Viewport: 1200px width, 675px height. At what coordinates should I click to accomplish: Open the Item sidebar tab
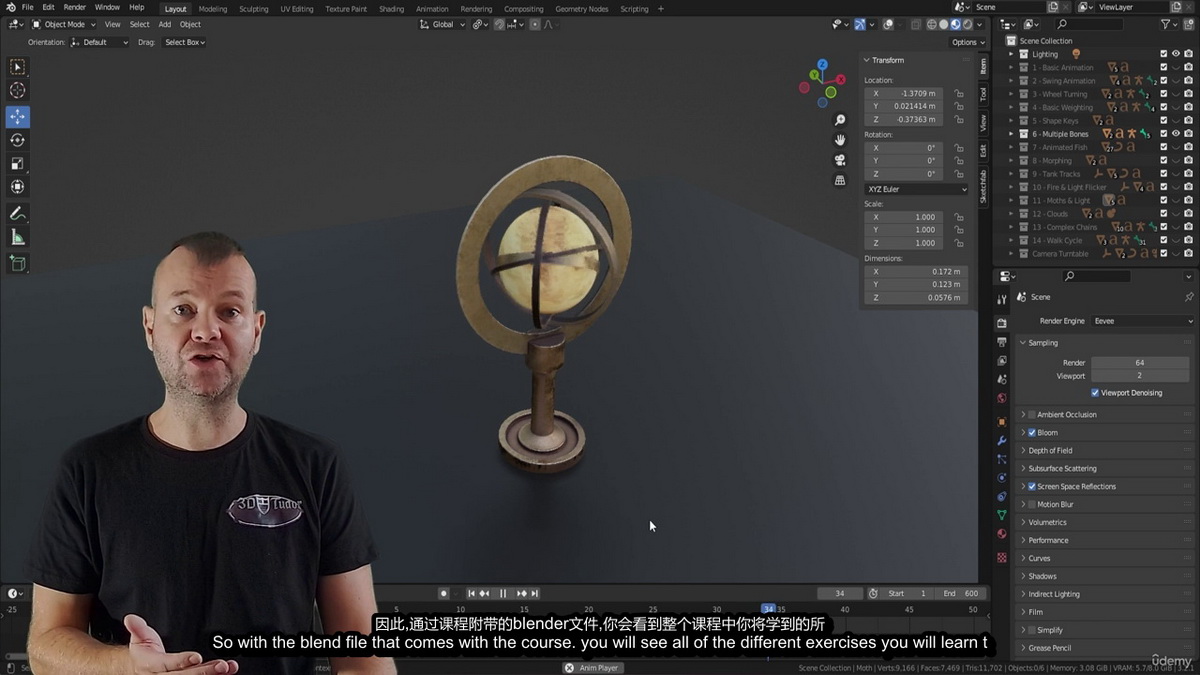click(x=983, y=67)
